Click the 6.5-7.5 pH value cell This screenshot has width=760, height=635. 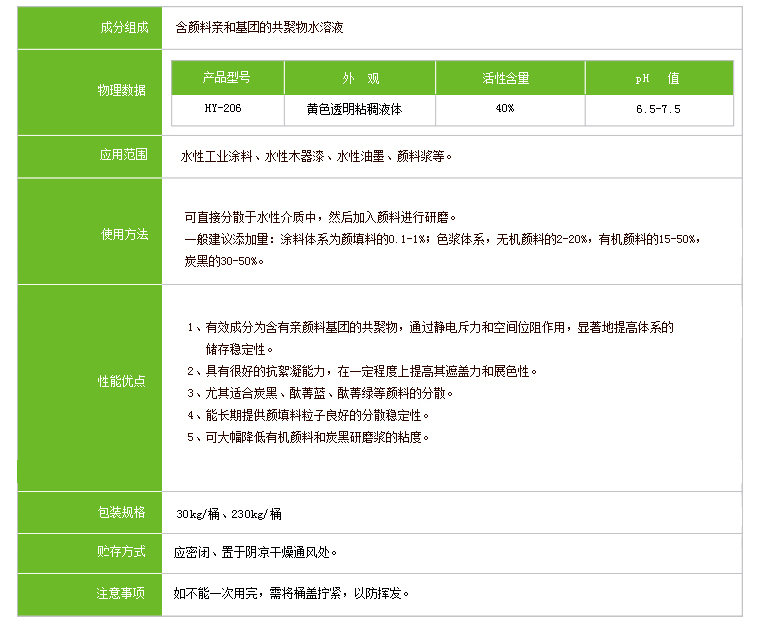(x=658, y=108)
